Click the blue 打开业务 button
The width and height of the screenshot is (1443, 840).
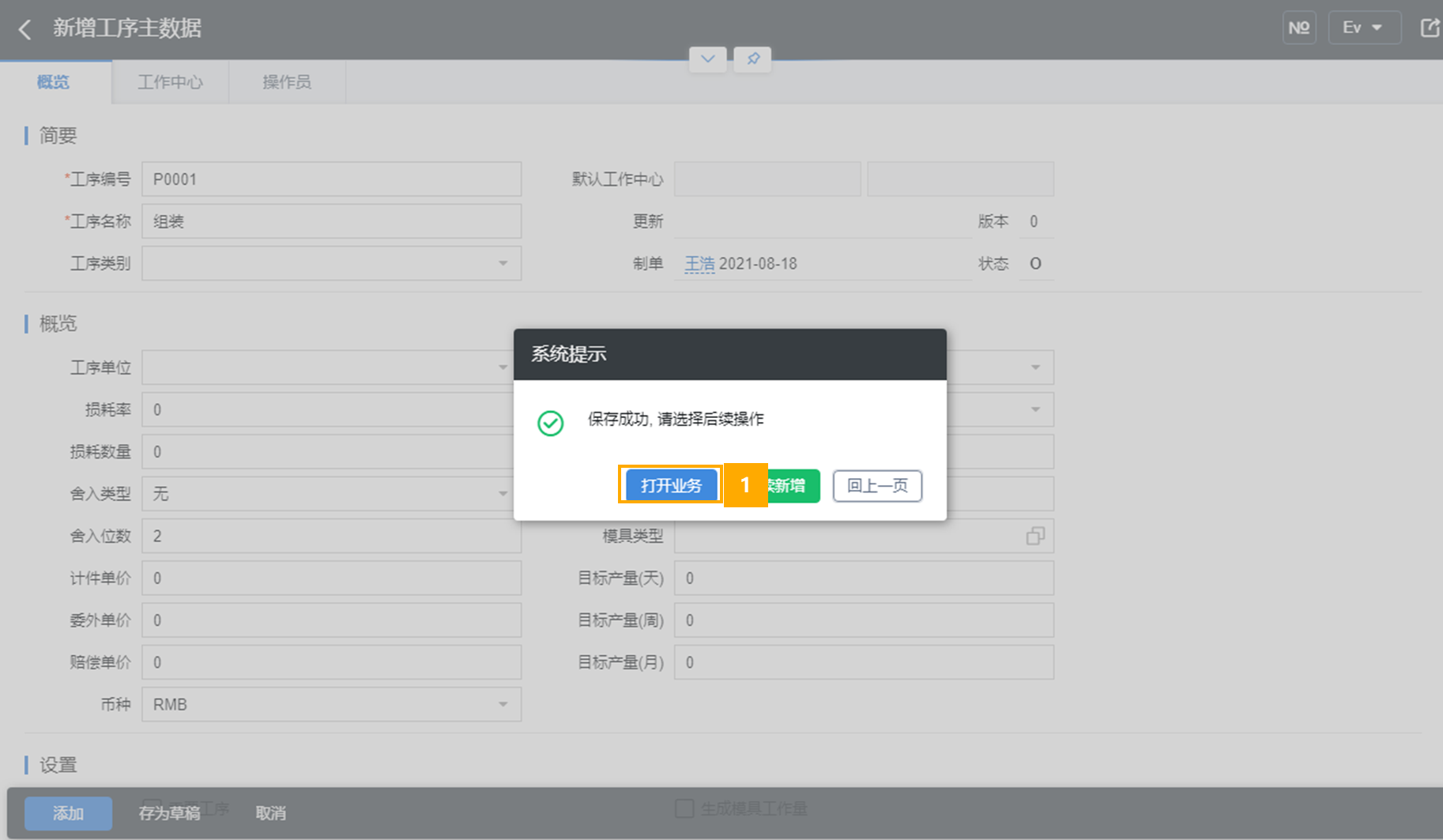[671, 485]
